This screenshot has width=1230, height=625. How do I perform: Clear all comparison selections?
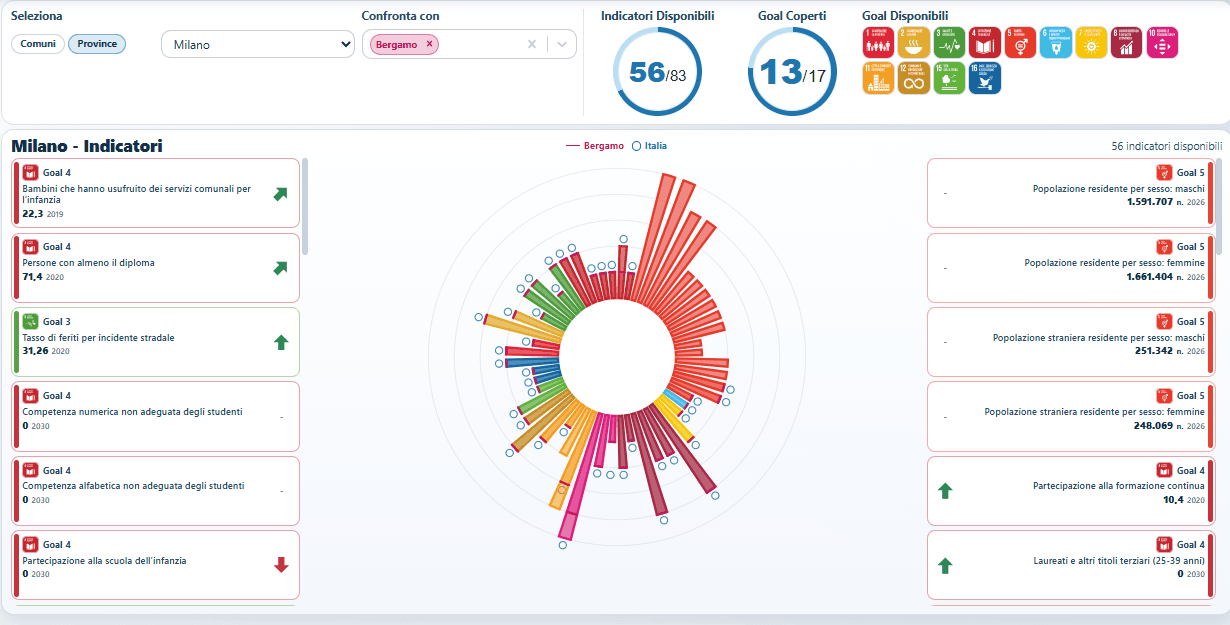pyautogui.click(x=532, y=44)
